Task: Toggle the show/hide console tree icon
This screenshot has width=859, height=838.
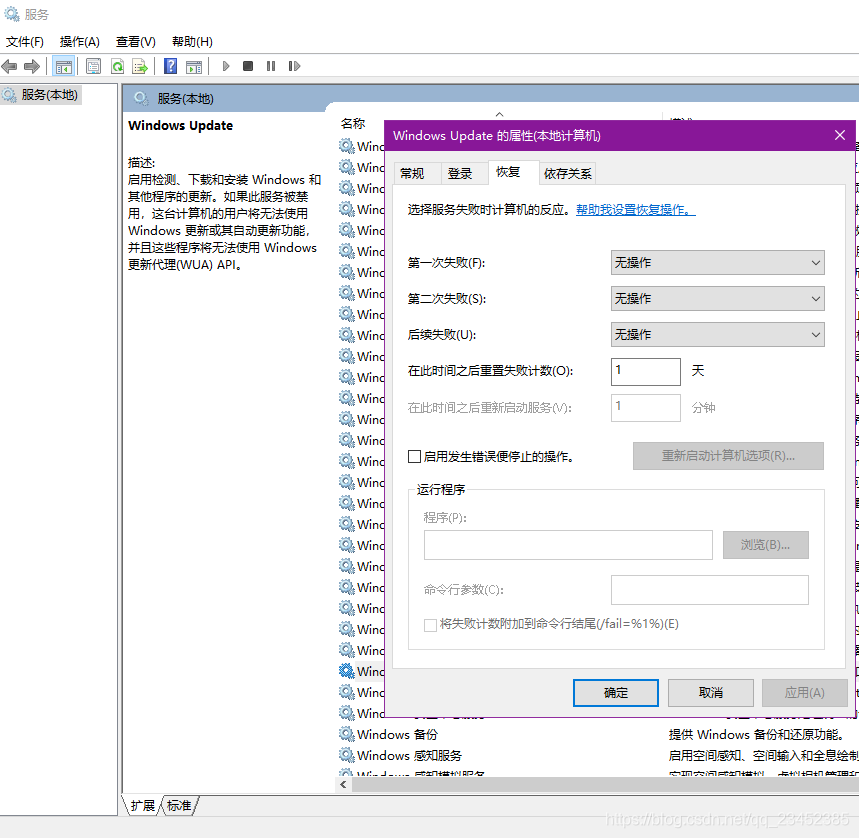Action: click(64, 66)
